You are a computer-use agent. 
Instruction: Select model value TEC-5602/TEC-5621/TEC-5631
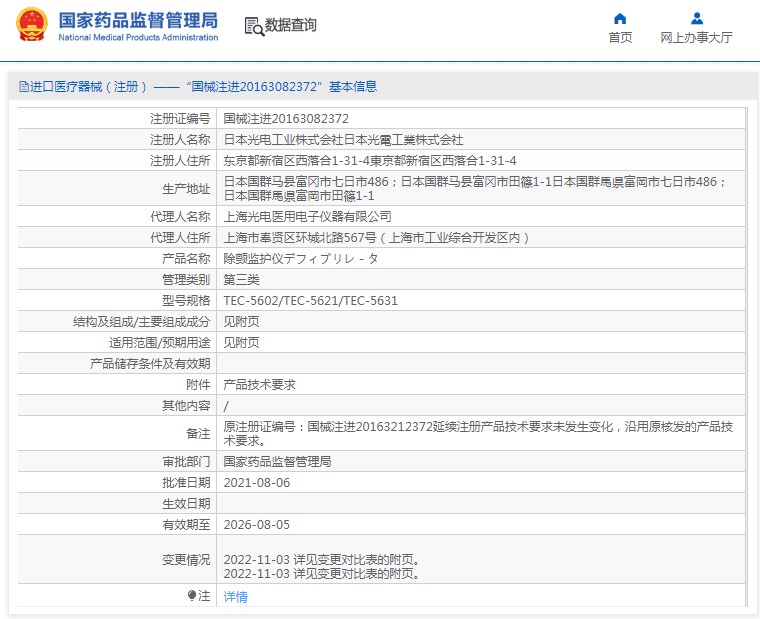pos(310,301)
